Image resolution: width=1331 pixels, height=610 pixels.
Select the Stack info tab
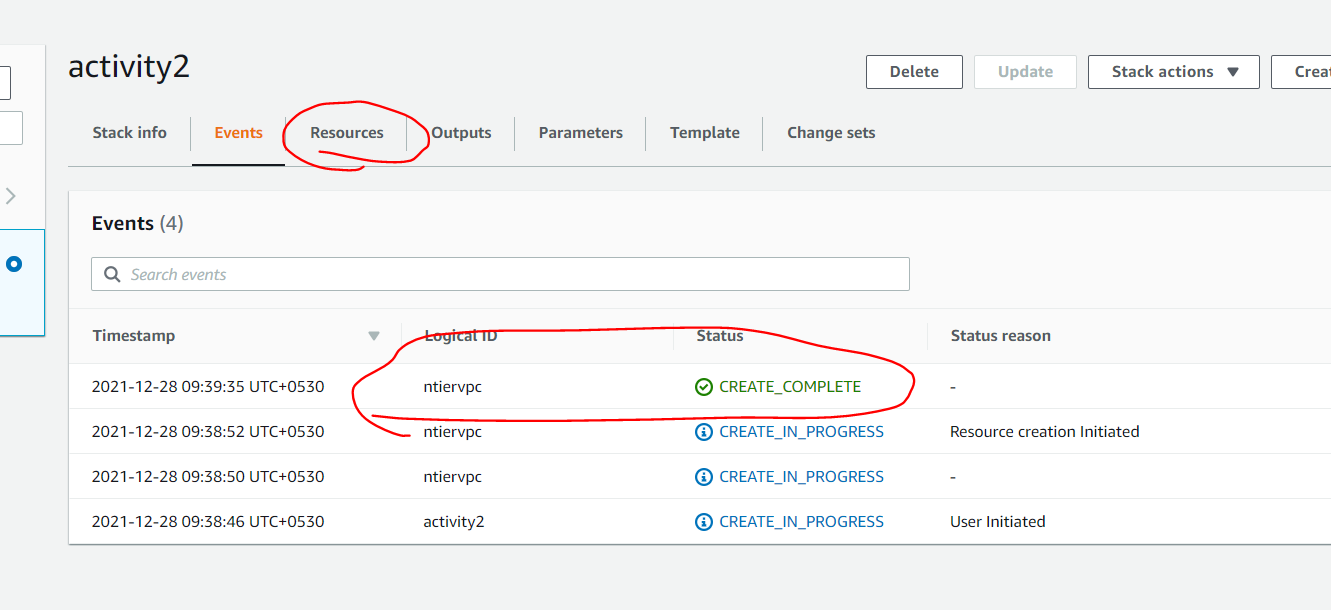[x=129, y=133]
